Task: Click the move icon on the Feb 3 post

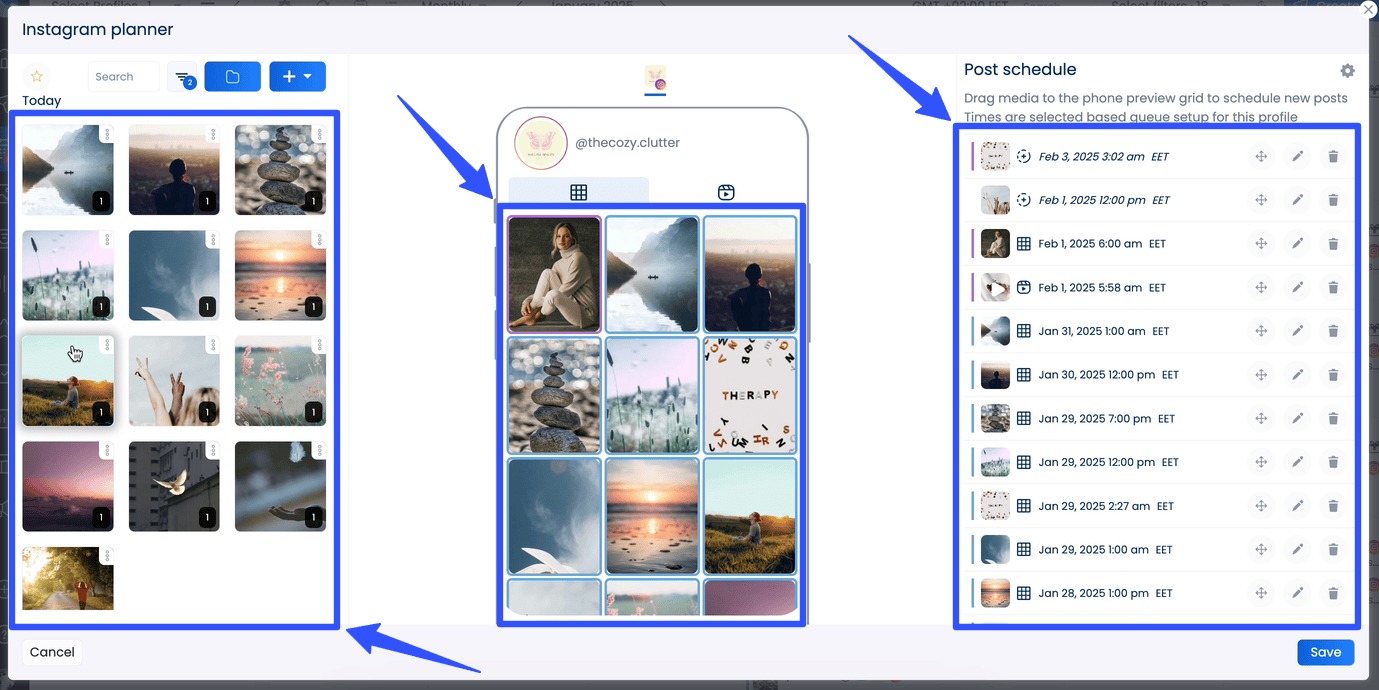Action: [x=1261, y=156]
